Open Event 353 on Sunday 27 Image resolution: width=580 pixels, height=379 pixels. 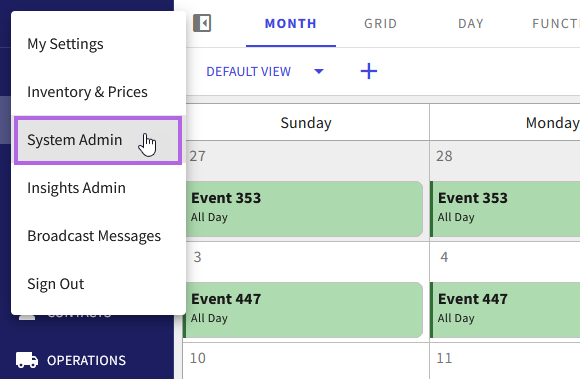(x=304, y=209)
